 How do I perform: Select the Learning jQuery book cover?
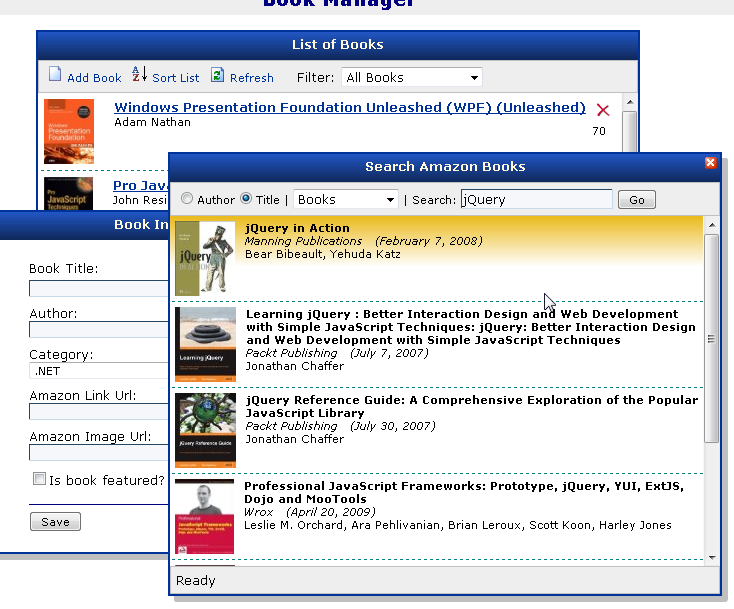[205, 342]
